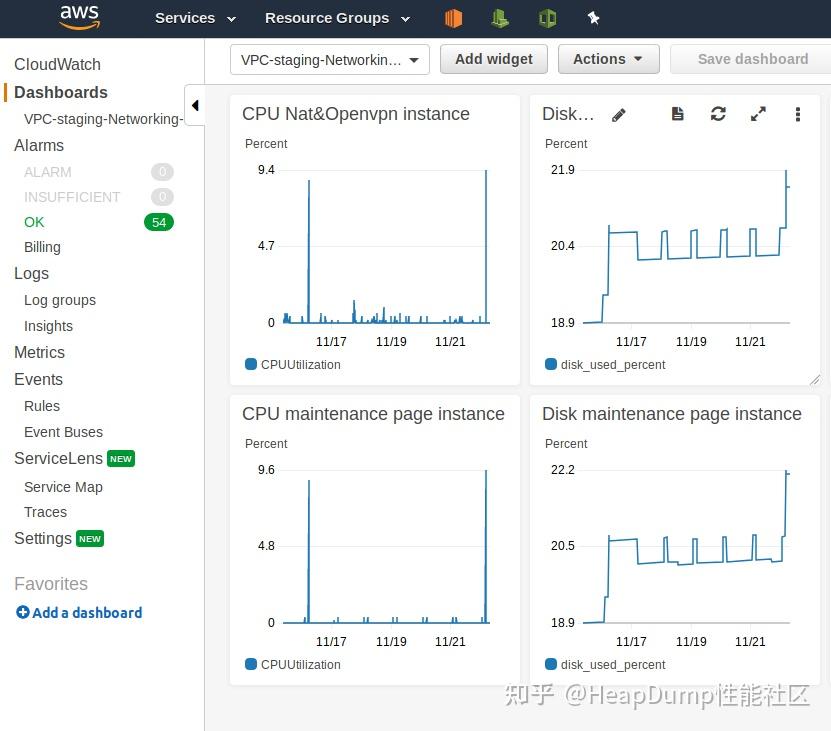
Task: Open the VPC-staging-Networking dashboard dropdown
Action: point(330,59)
